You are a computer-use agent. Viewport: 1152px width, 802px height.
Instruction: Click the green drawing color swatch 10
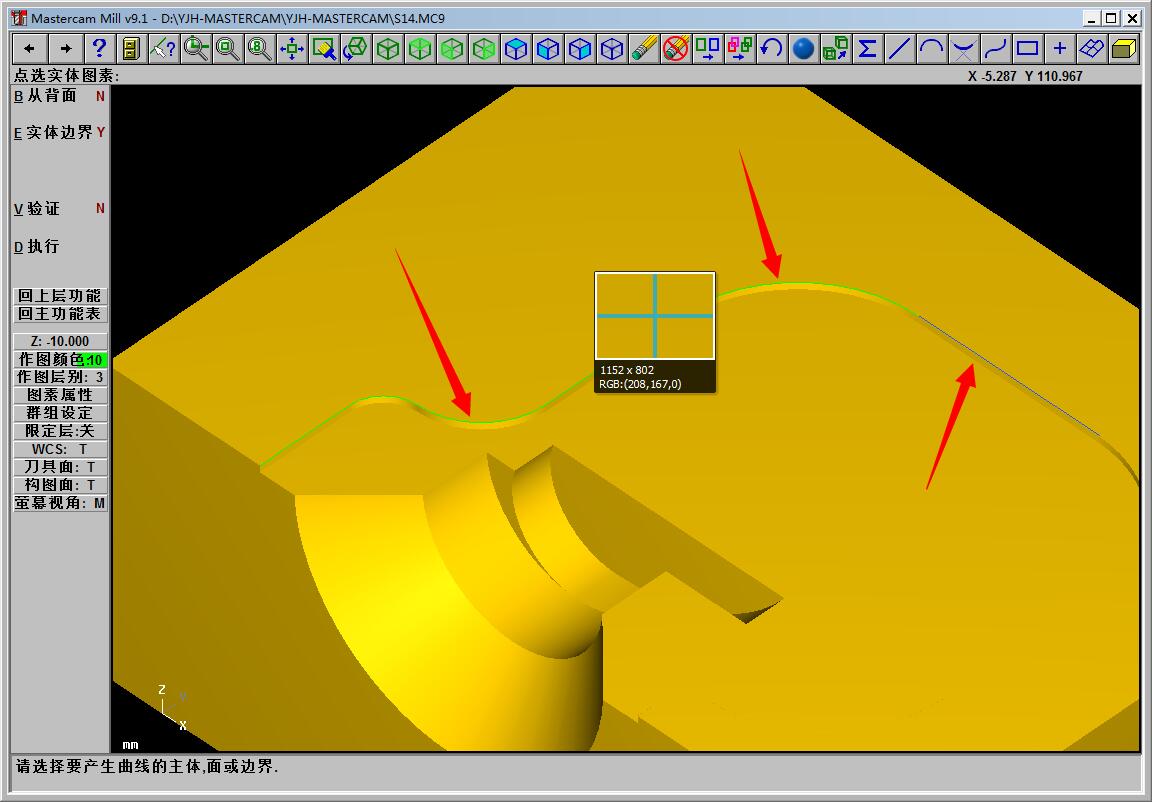tap(93, 360)
